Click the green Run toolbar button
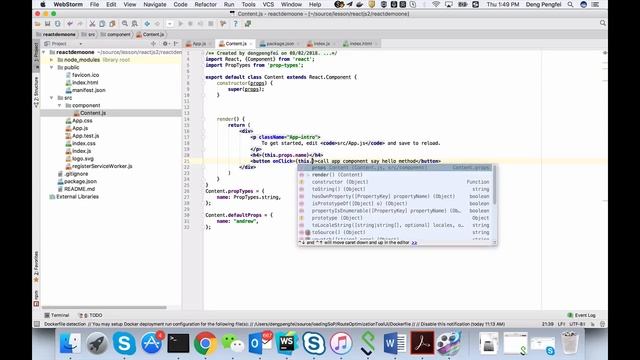 [x=180, y=24]
